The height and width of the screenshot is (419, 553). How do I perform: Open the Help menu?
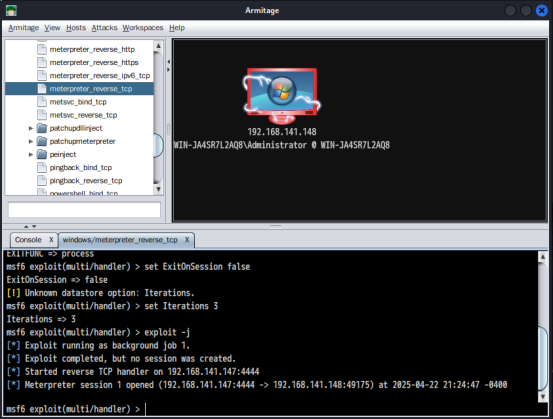pos(177,28)
